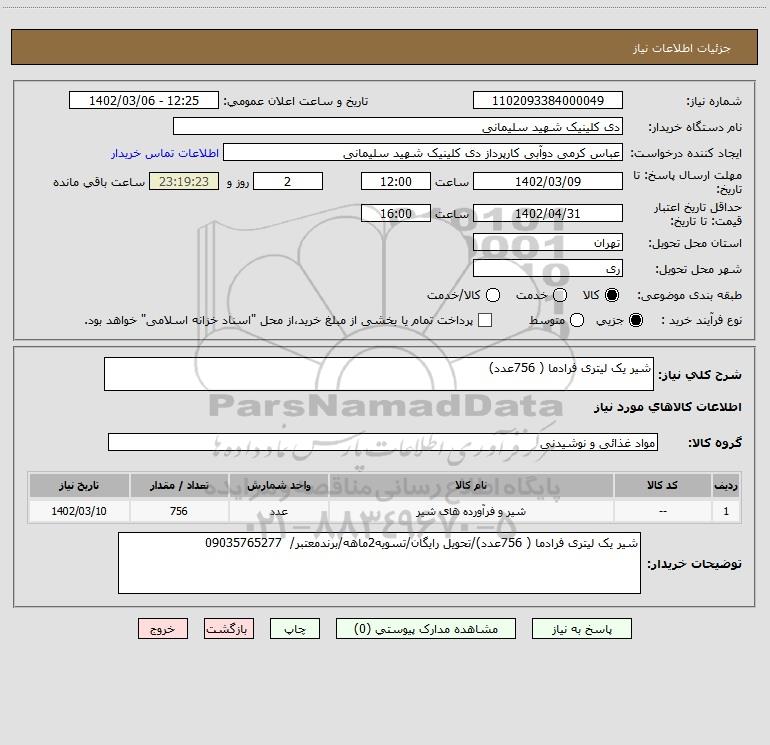
Task: Click the price validity date 1402/04/31
Action: tap(548, 213)
